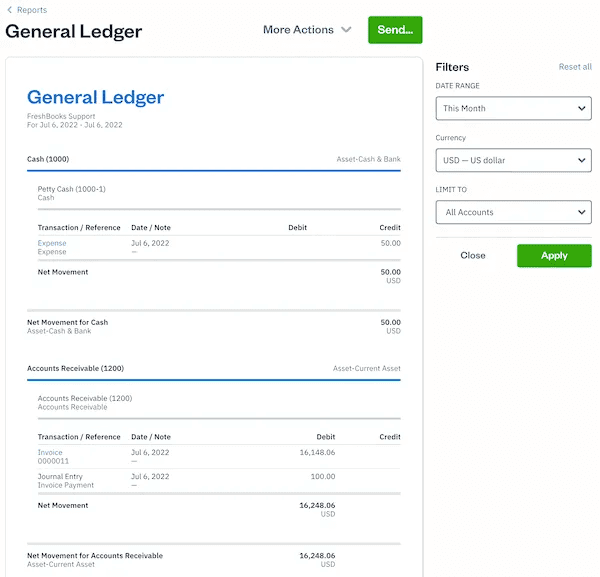Click the back chevron beside Reports
The height and width of the screenshot is (577, 600).
(x=9, y=10)
